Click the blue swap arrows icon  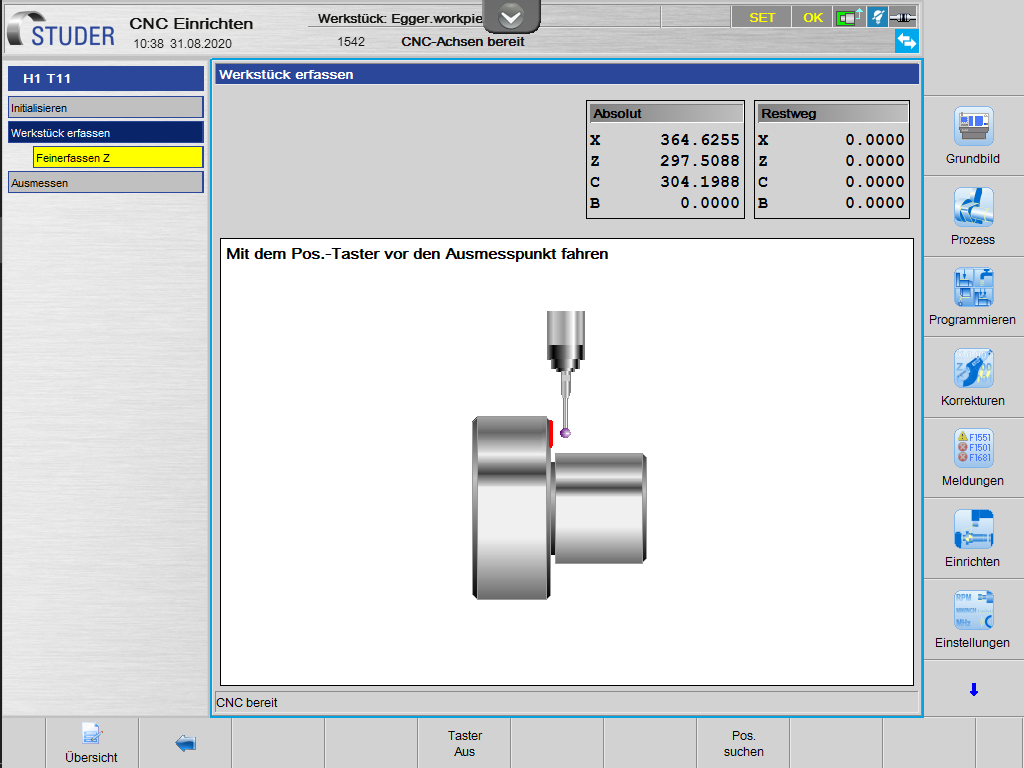pyautogui.click(x=906, y=41)
